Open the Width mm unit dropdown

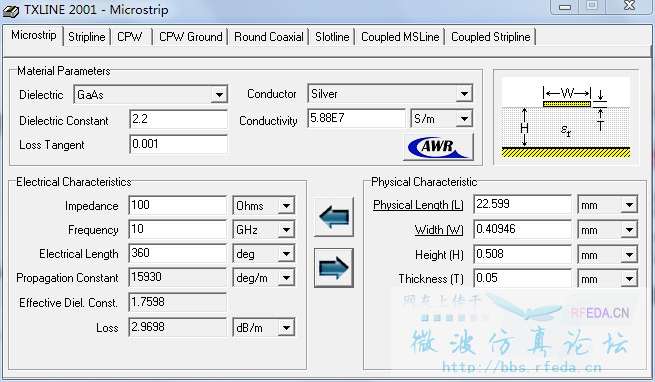click(x=629, y=229)
